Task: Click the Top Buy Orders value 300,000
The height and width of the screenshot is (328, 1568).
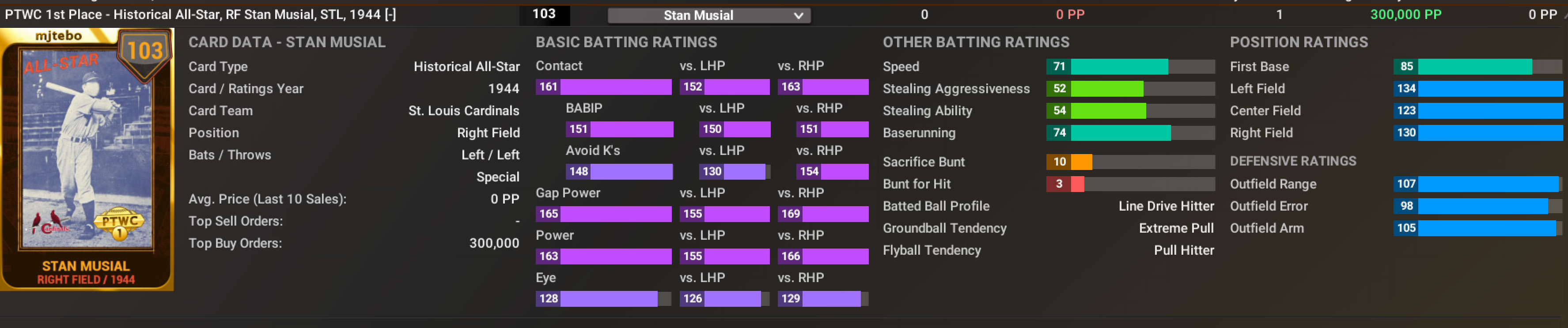Action: (x=494, y=243)
